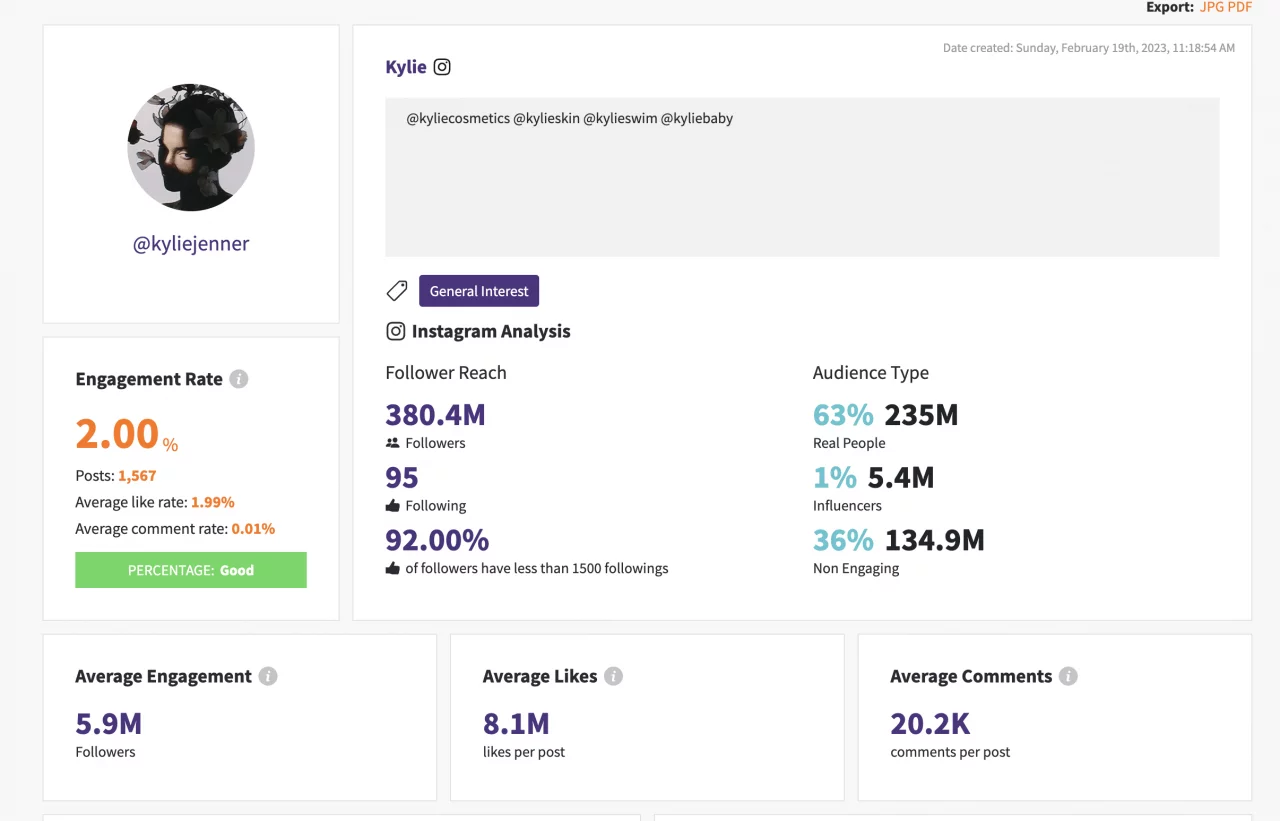Click the Instagram Analysis camera icon
The image size is (1280, 821).
(x=396, y=330)
